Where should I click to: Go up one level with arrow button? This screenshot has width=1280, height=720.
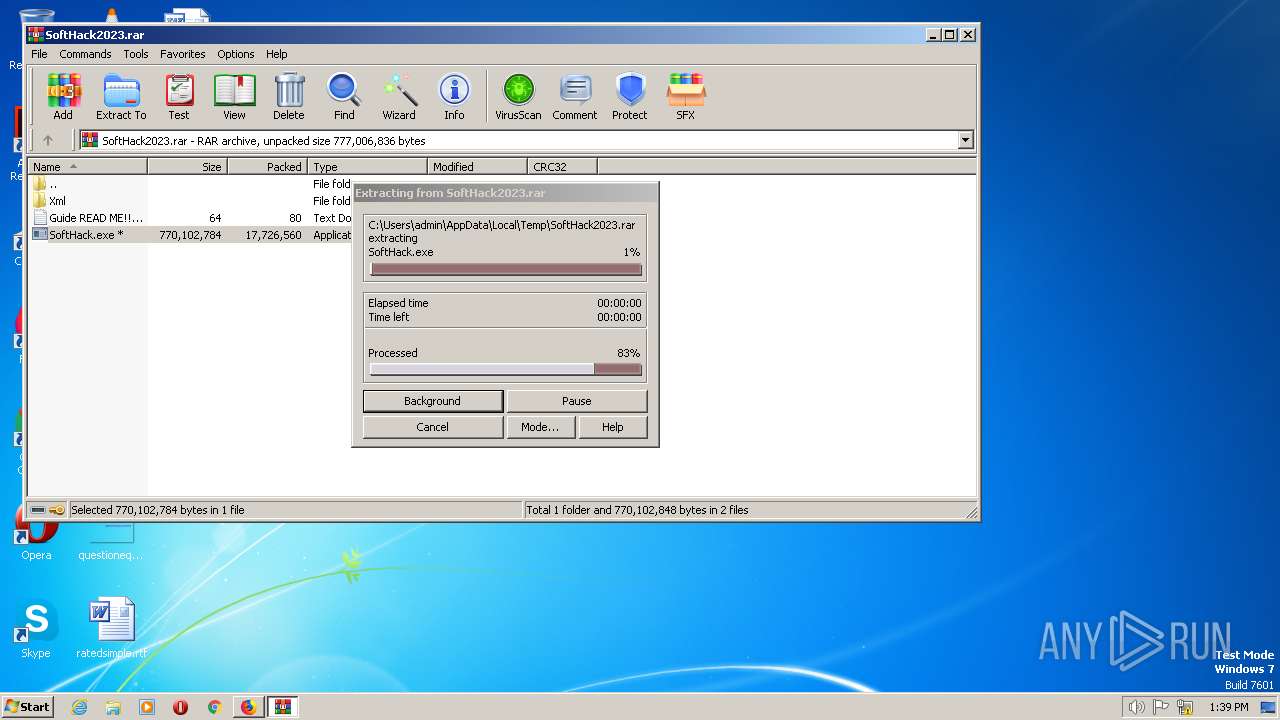pyautogui.click(x=47, y=141)
